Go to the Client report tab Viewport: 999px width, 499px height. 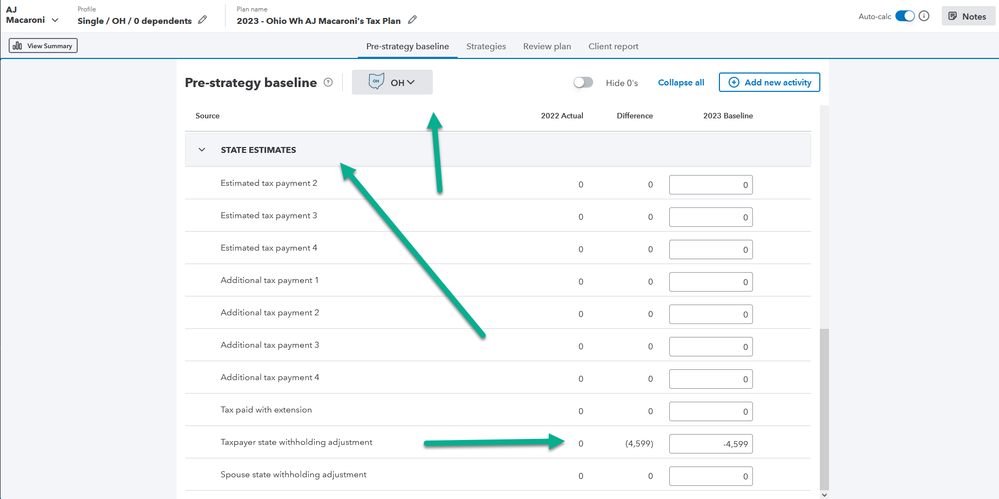point(613,46)
